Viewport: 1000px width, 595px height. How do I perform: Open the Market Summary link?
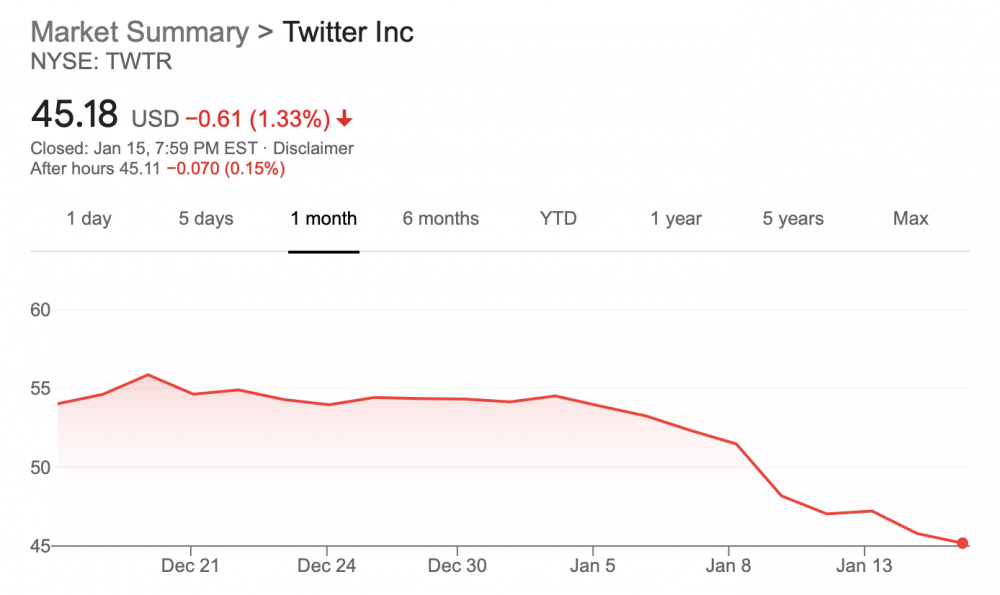pos(139,32)
